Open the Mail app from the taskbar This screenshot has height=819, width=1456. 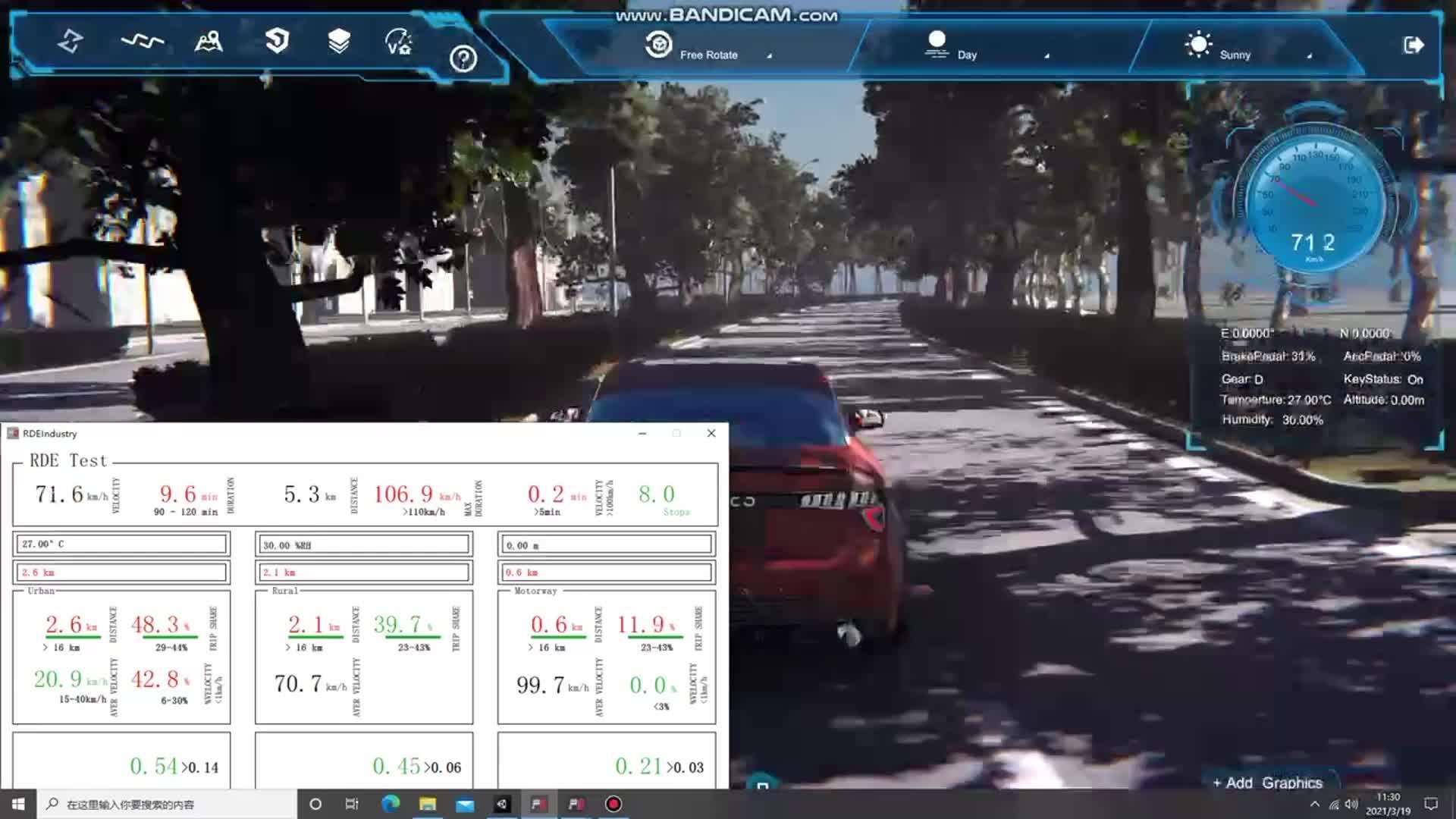click(465, 804)
